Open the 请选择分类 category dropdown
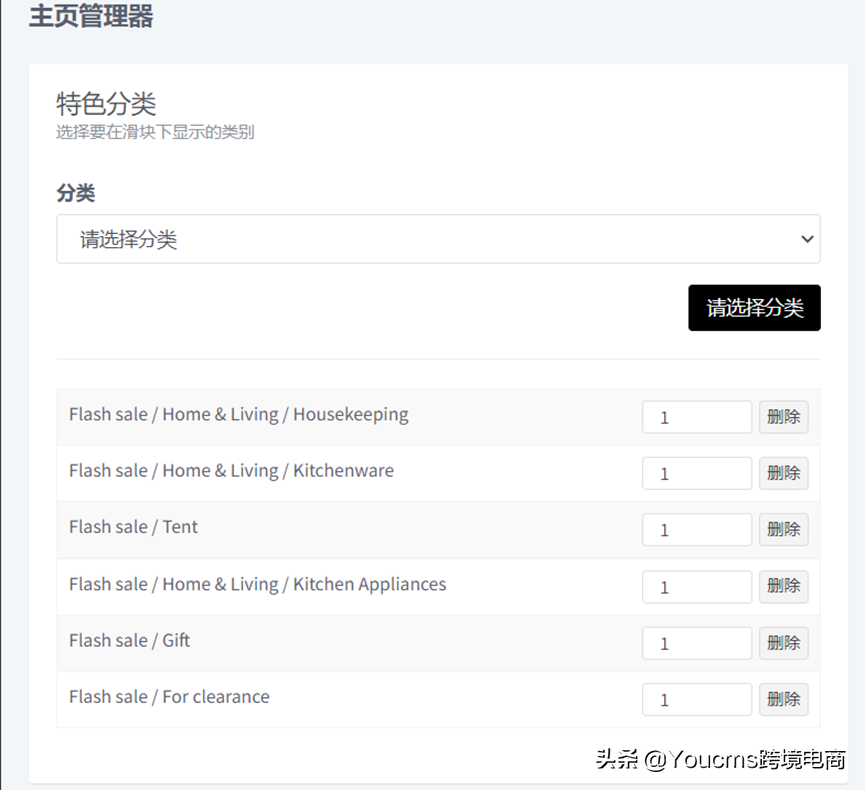Image resolution: width=865 pixels, height=790 pixels. click(x=438, y=239)
